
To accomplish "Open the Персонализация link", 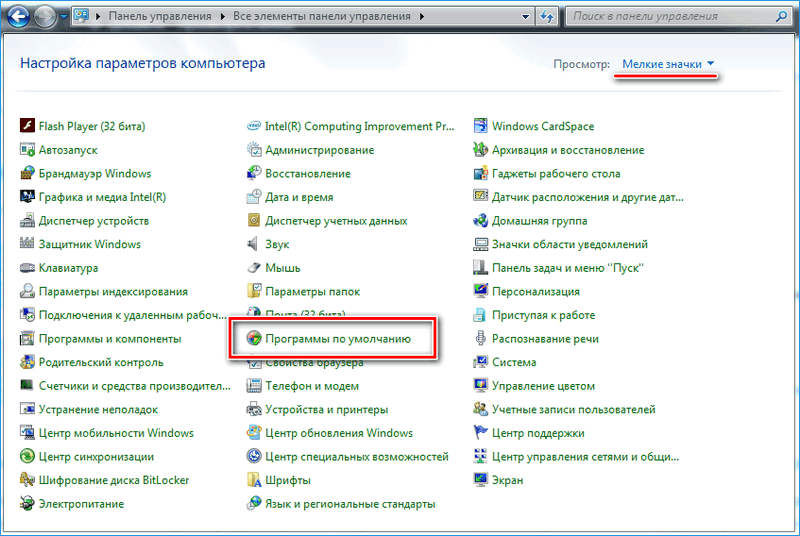I will [x=535, y=291].
